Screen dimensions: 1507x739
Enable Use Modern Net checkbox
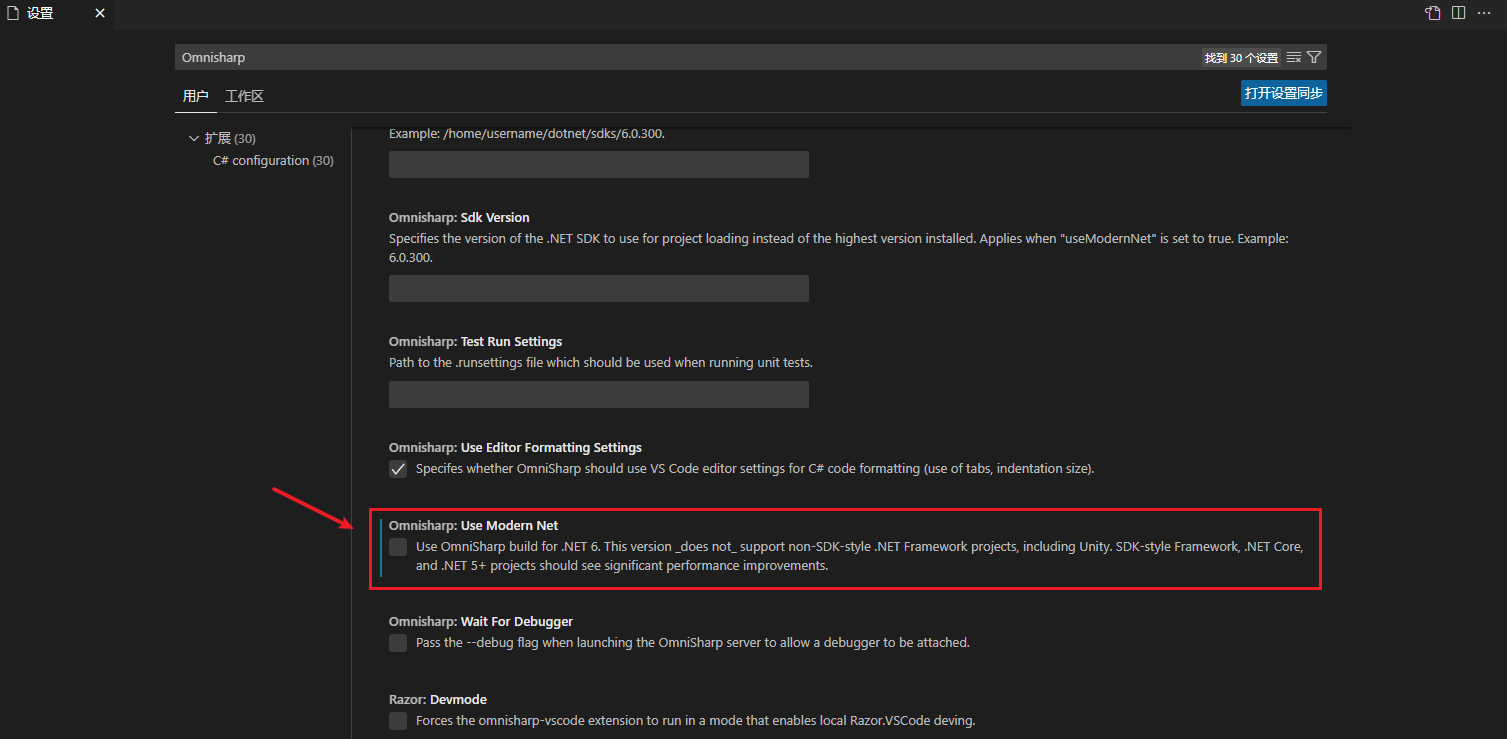[398, 547]
